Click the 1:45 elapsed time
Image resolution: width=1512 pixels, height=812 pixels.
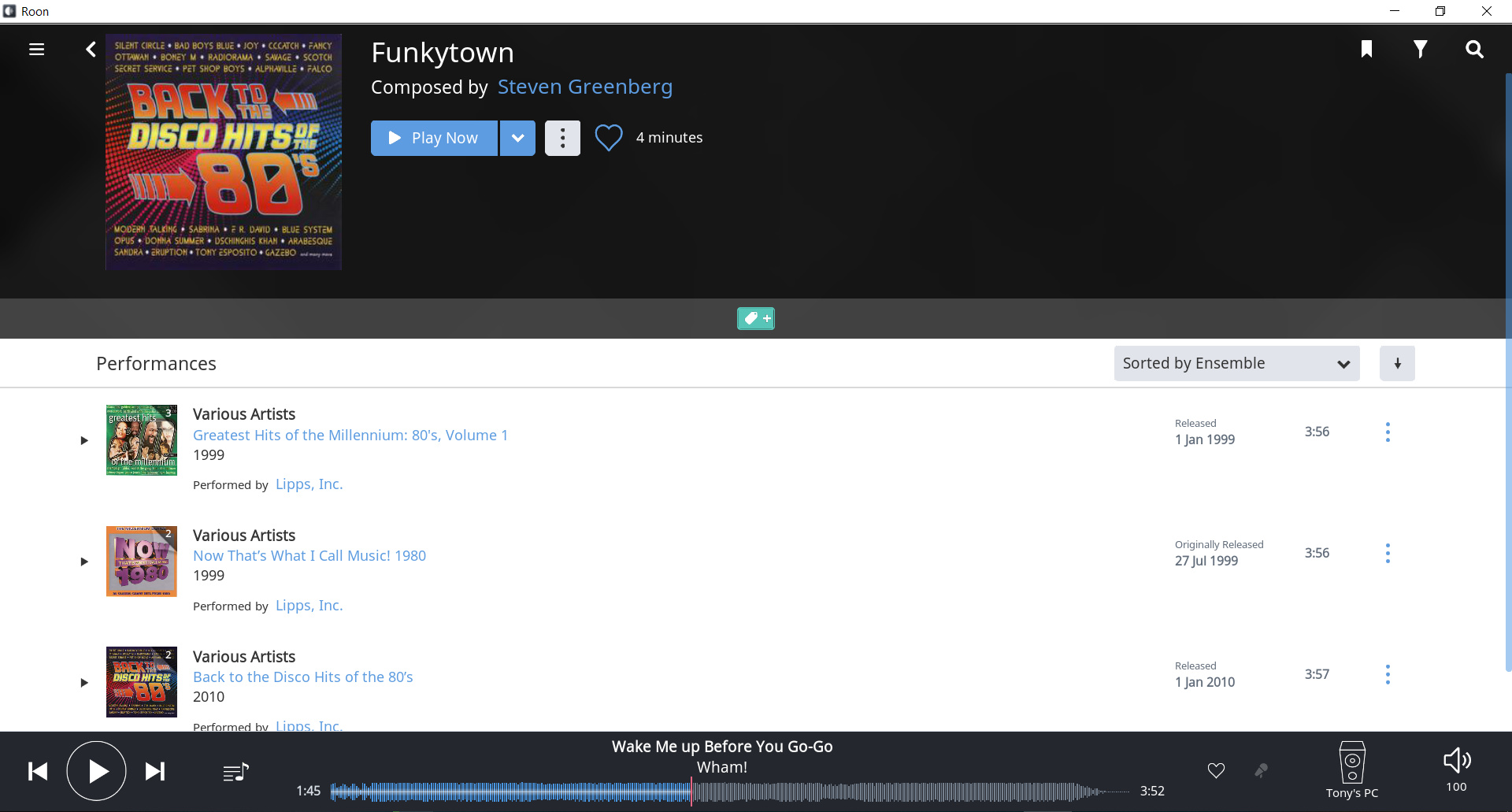(x=308, y=791)
